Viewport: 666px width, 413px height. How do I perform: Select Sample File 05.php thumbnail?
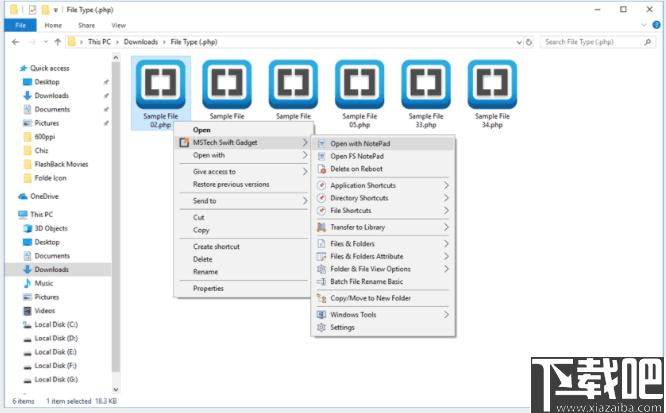(359, 93)
